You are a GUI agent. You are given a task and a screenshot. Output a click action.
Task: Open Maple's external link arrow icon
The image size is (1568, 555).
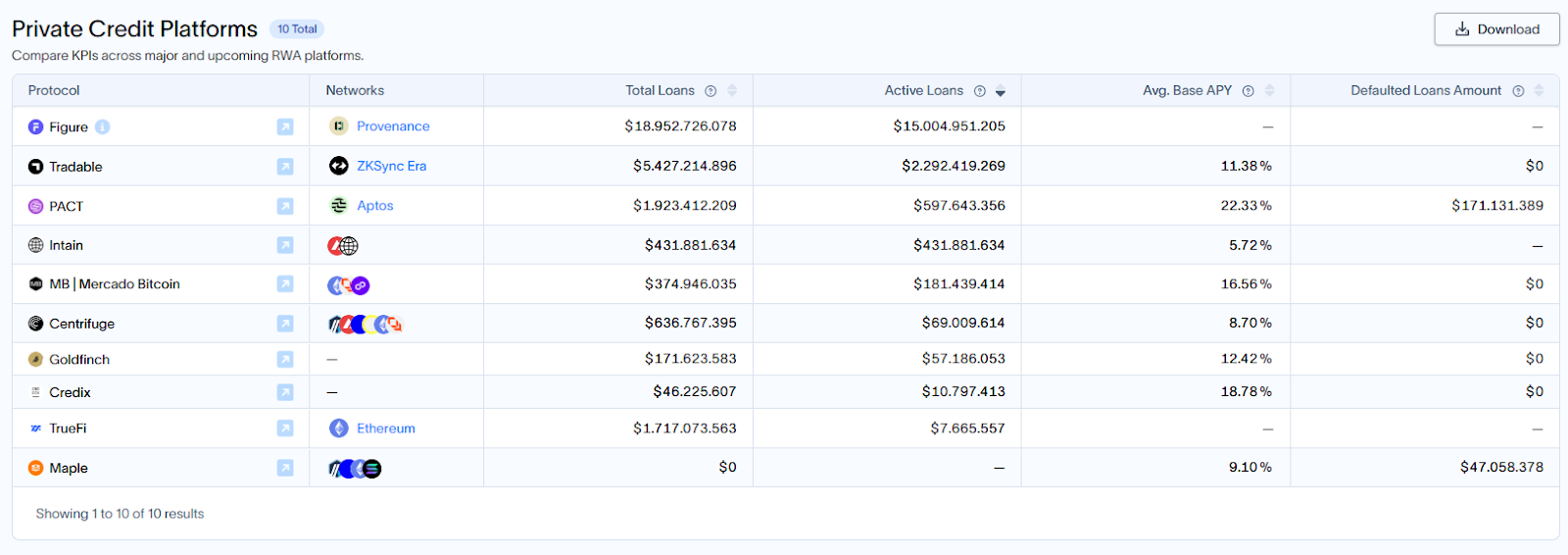[x=285, y=468]
